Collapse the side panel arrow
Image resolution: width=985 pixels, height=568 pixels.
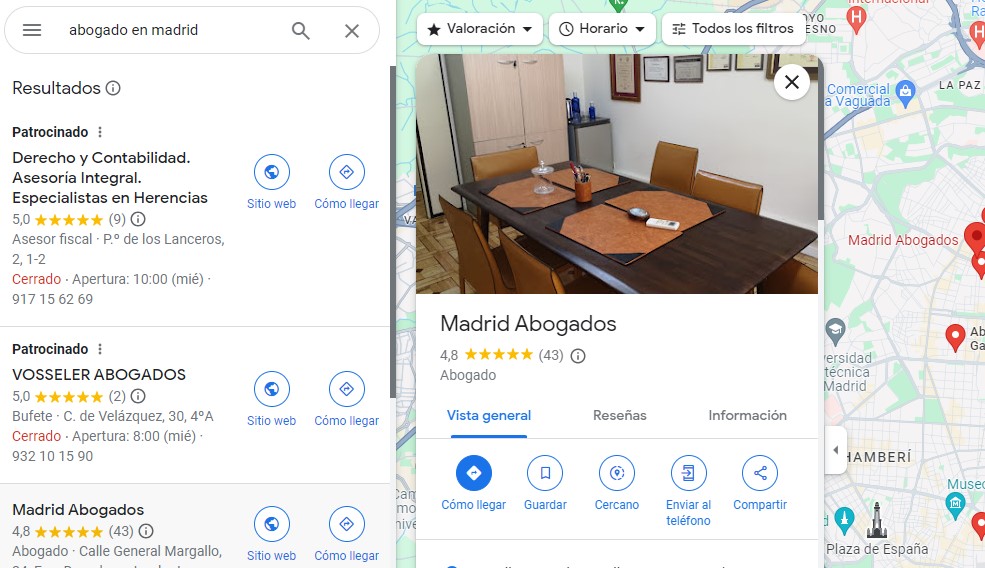pos(835,450)
